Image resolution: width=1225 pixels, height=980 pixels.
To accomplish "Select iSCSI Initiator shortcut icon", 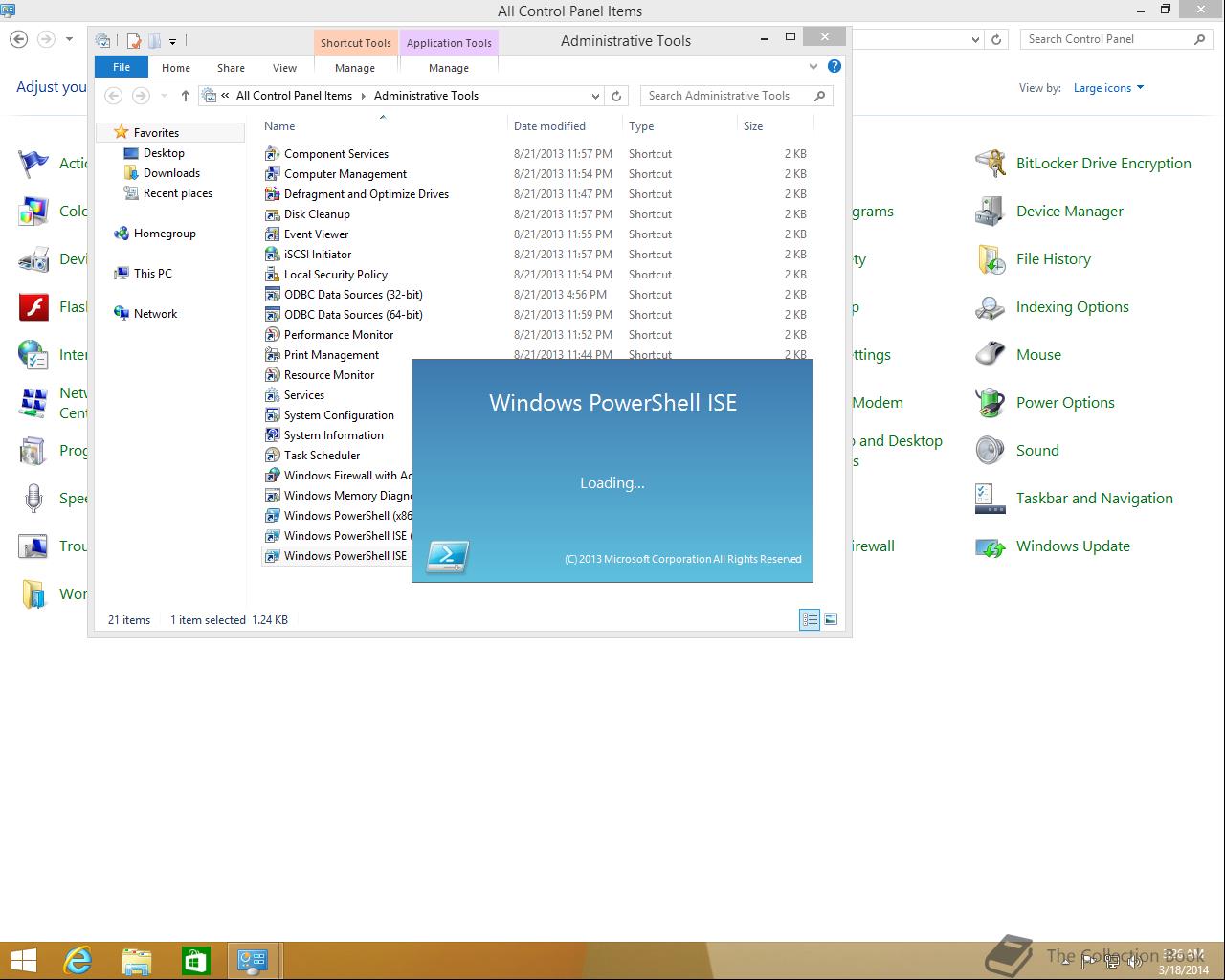I will click(273, 255).
